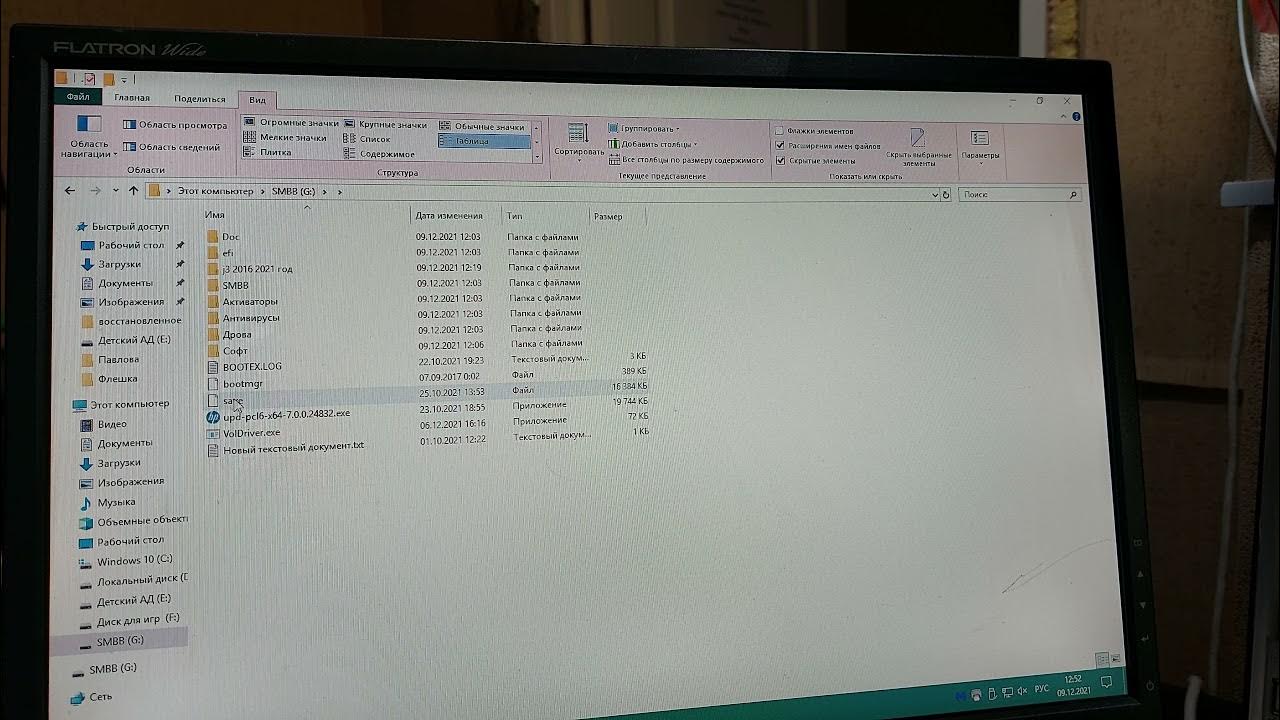Image resolution: width=1280 pixels, height=720 pixels.
Task: Switch to the Главная tab
Action: pyautogui.click(x=132, y=98)
